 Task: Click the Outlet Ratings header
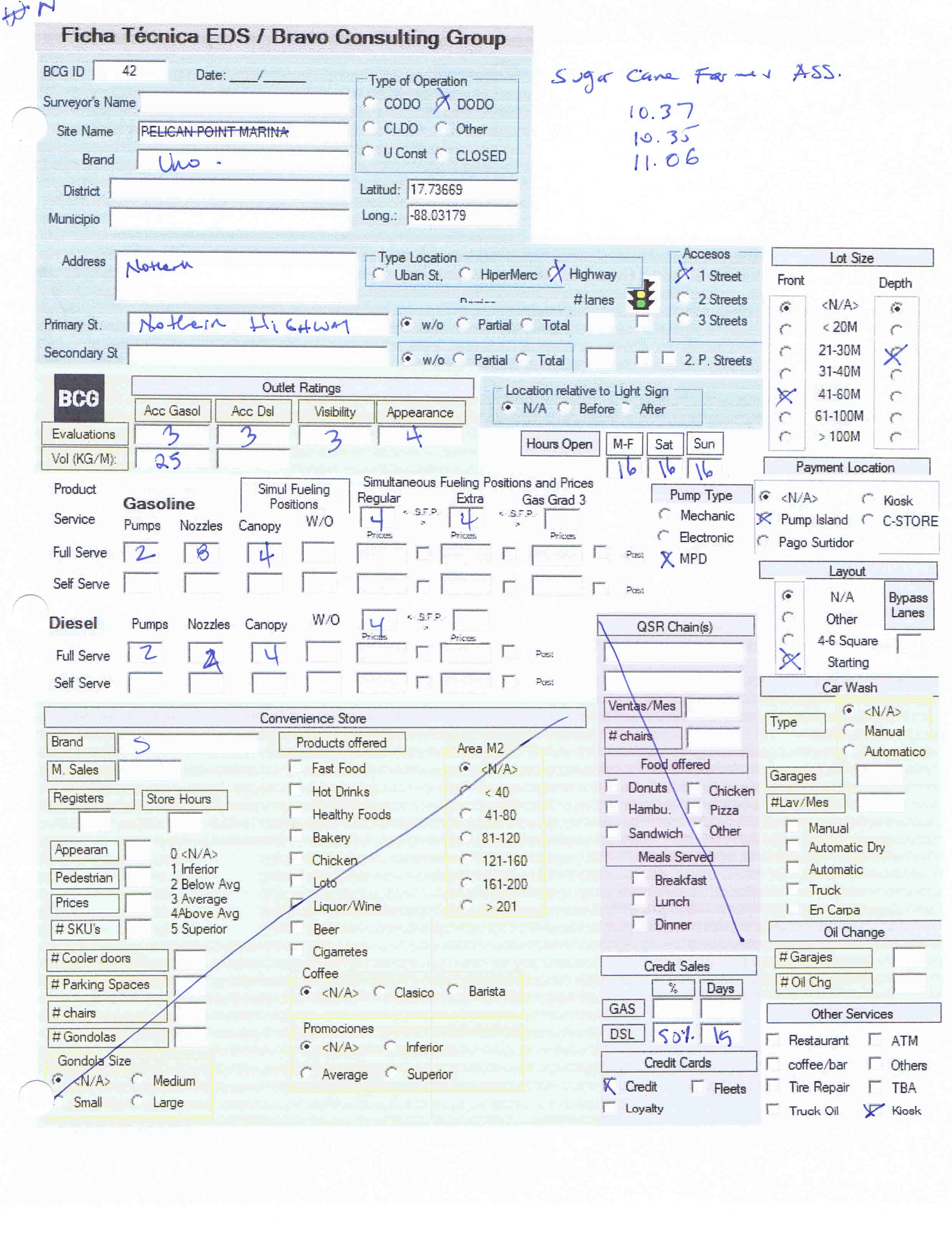click(302, 387)
